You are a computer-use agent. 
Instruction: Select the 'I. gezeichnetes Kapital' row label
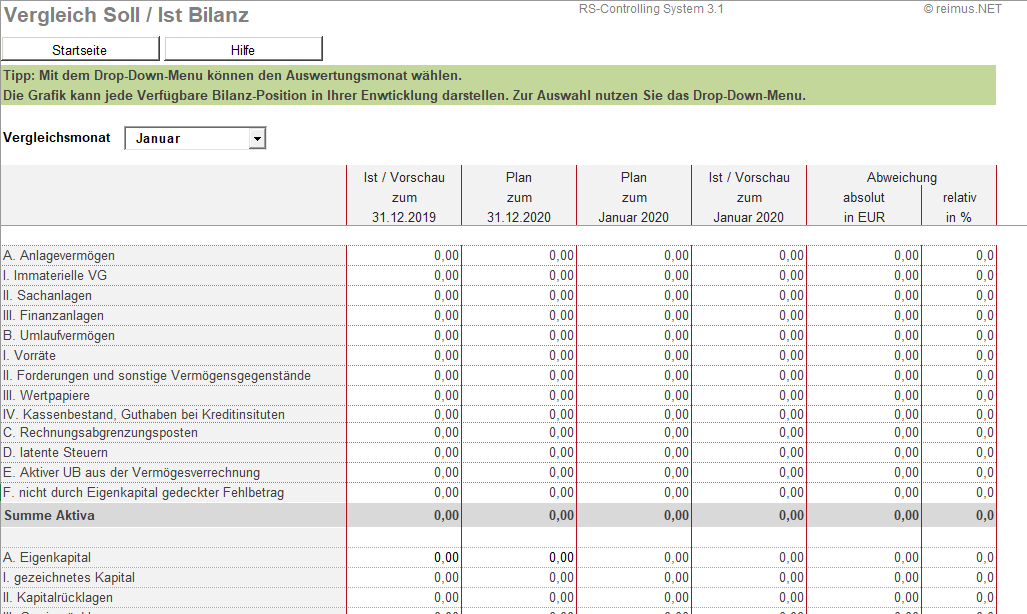(x=68, y=578)
